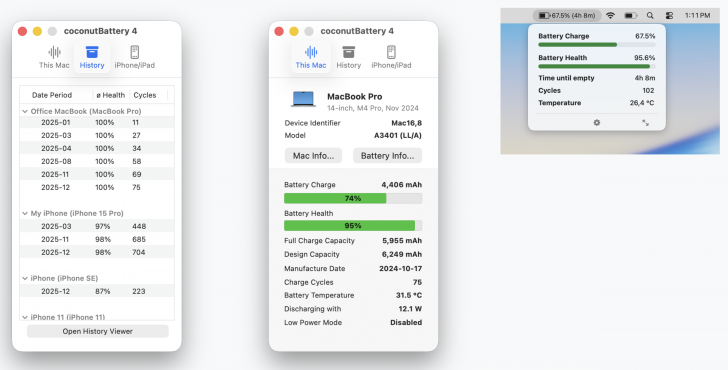Open settings gear in battery popup
Screen dimensions: 728x370
coord(597,123)
